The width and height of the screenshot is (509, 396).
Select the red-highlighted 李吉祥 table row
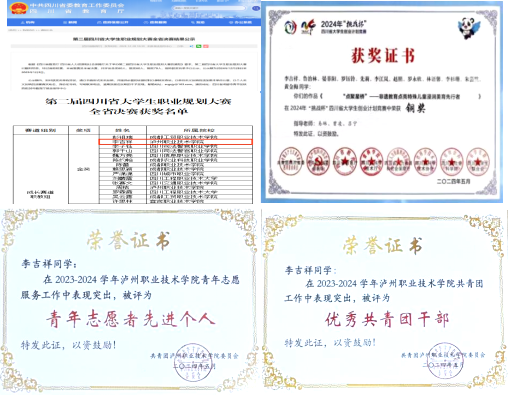coord(176,142)
